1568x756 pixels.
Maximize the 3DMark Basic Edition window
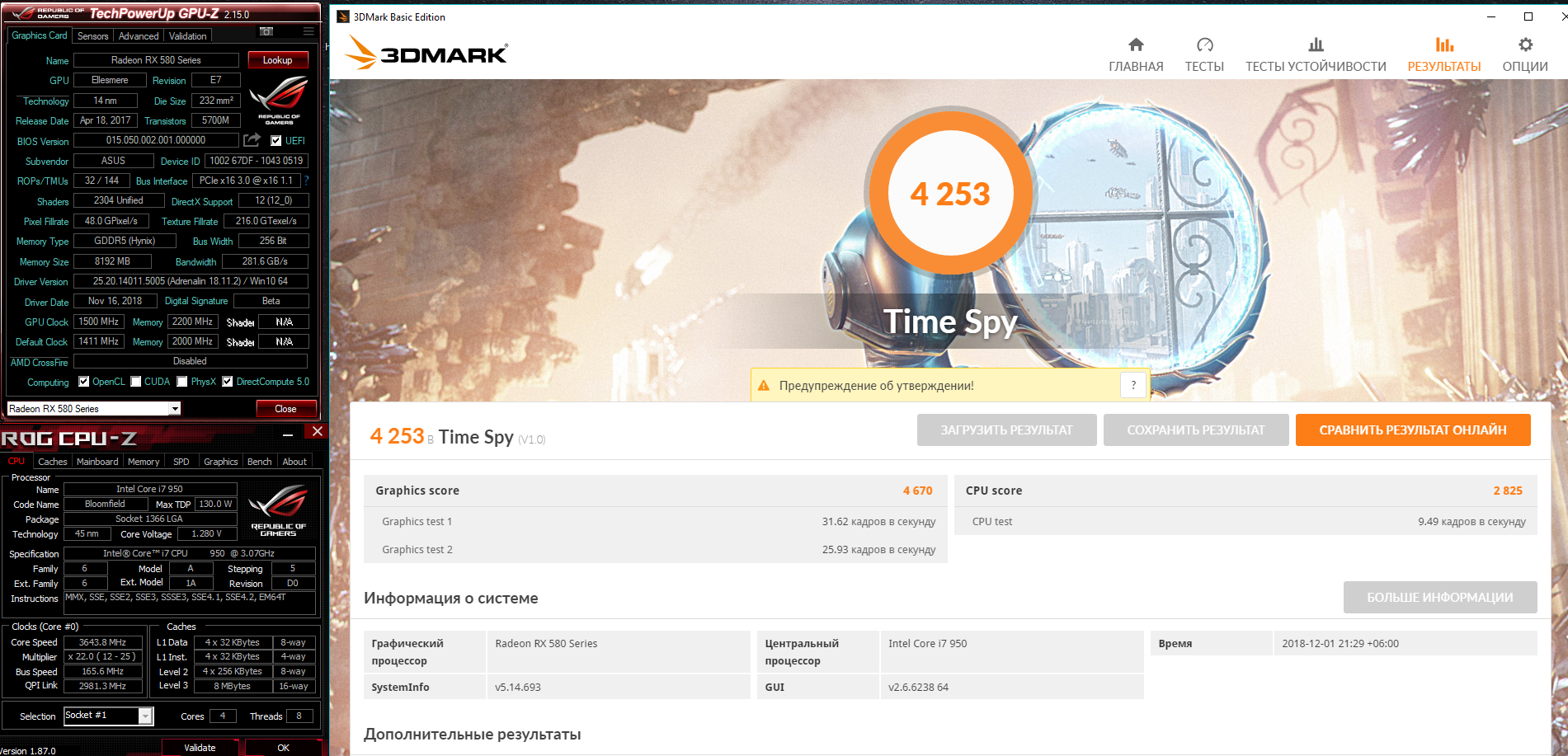pyautogui.click(x=1528, y=16)
